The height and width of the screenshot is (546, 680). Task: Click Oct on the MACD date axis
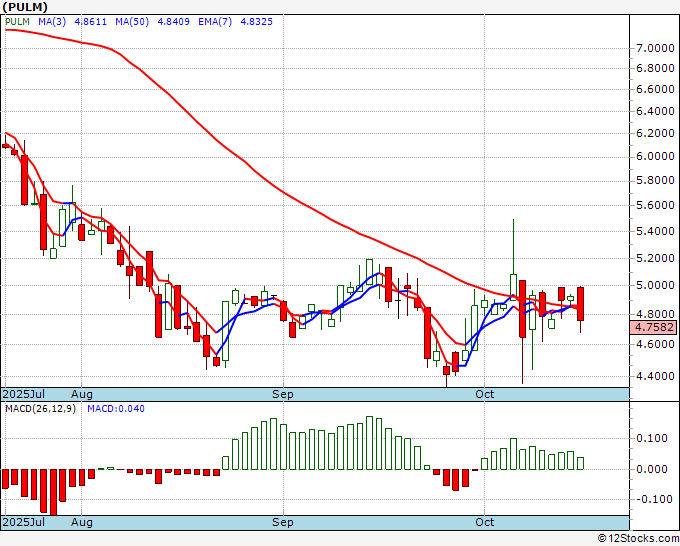pos(484,522)
